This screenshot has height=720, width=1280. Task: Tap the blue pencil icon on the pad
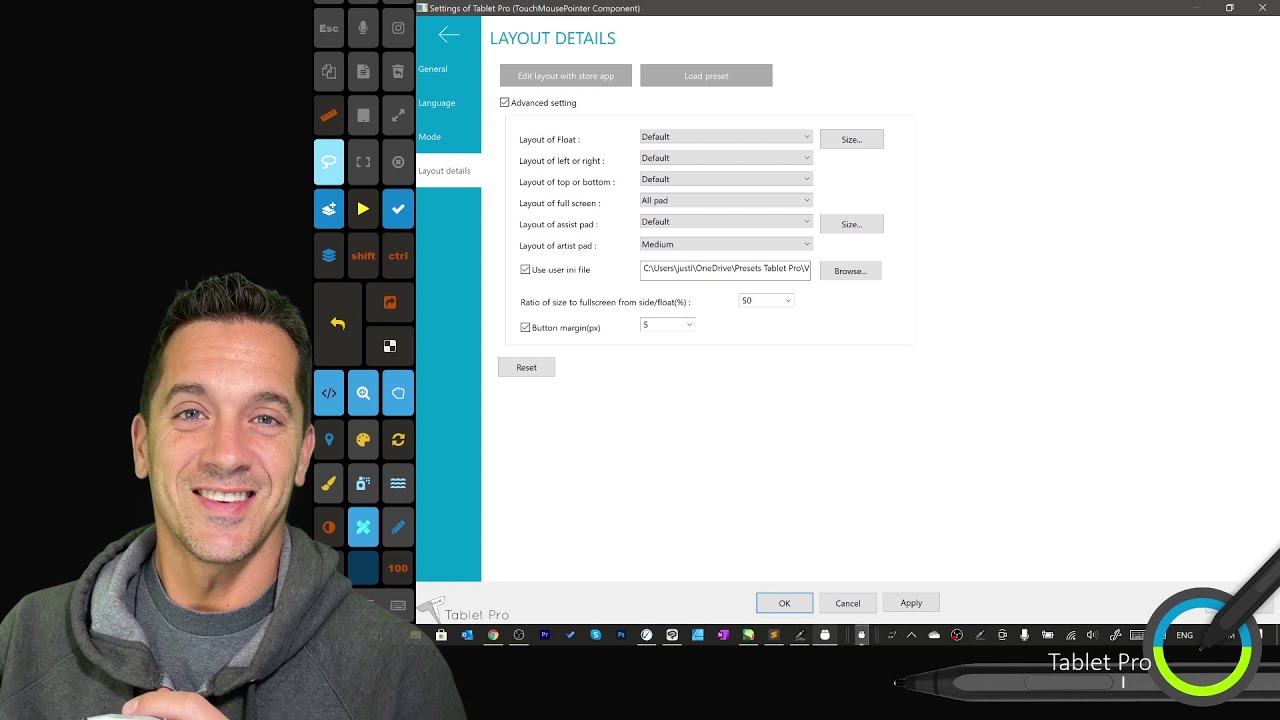coord(398,527)
